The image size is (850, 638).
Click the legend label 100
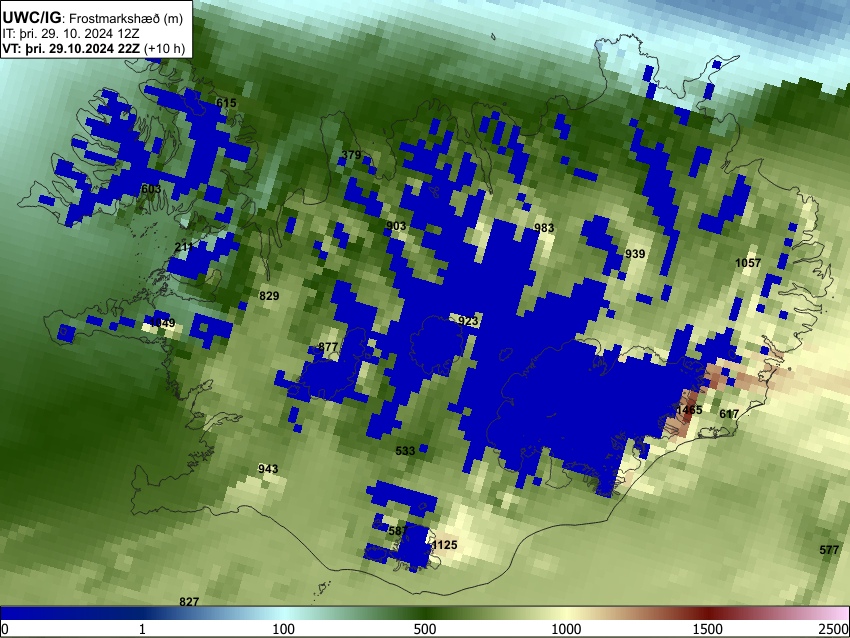click(284, 629)
